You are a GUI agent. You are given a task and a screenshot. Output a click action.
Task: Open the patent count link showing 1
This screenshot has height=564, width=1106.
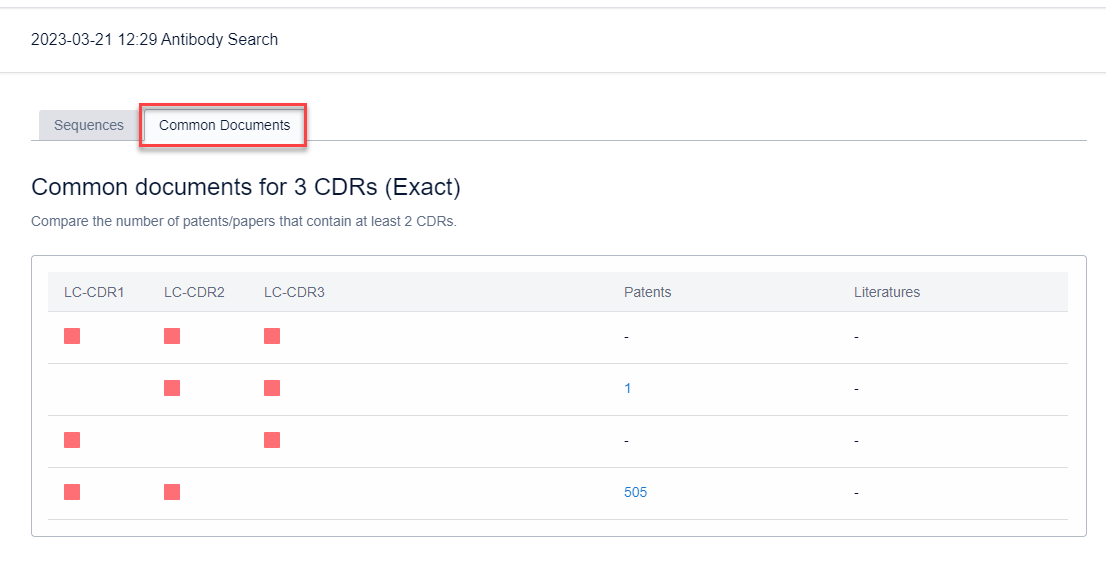(628, 388)
